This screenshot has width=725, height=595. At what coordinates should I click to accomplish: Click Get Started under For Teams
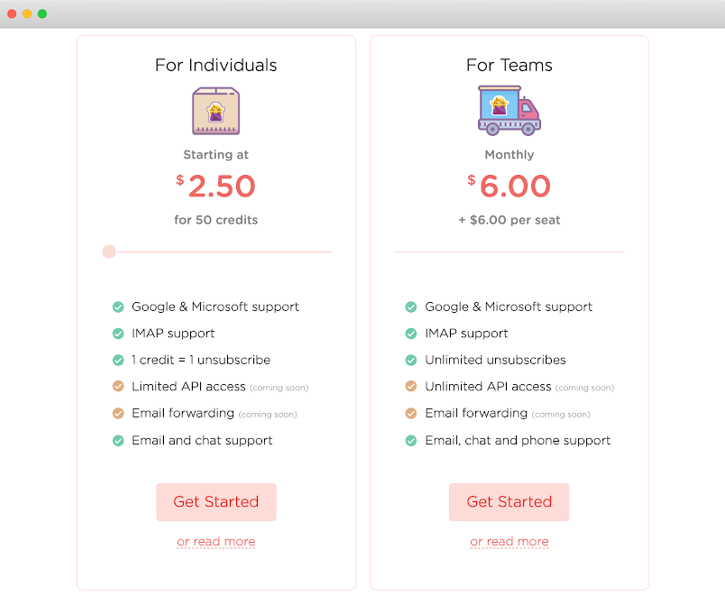pyautogui.click(x=509, y=502)
